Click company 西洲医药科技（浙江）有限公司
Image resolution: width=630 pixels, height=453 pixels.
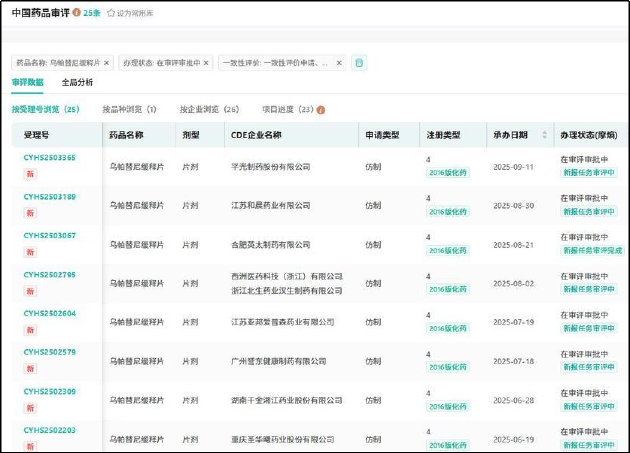(286, 277)
